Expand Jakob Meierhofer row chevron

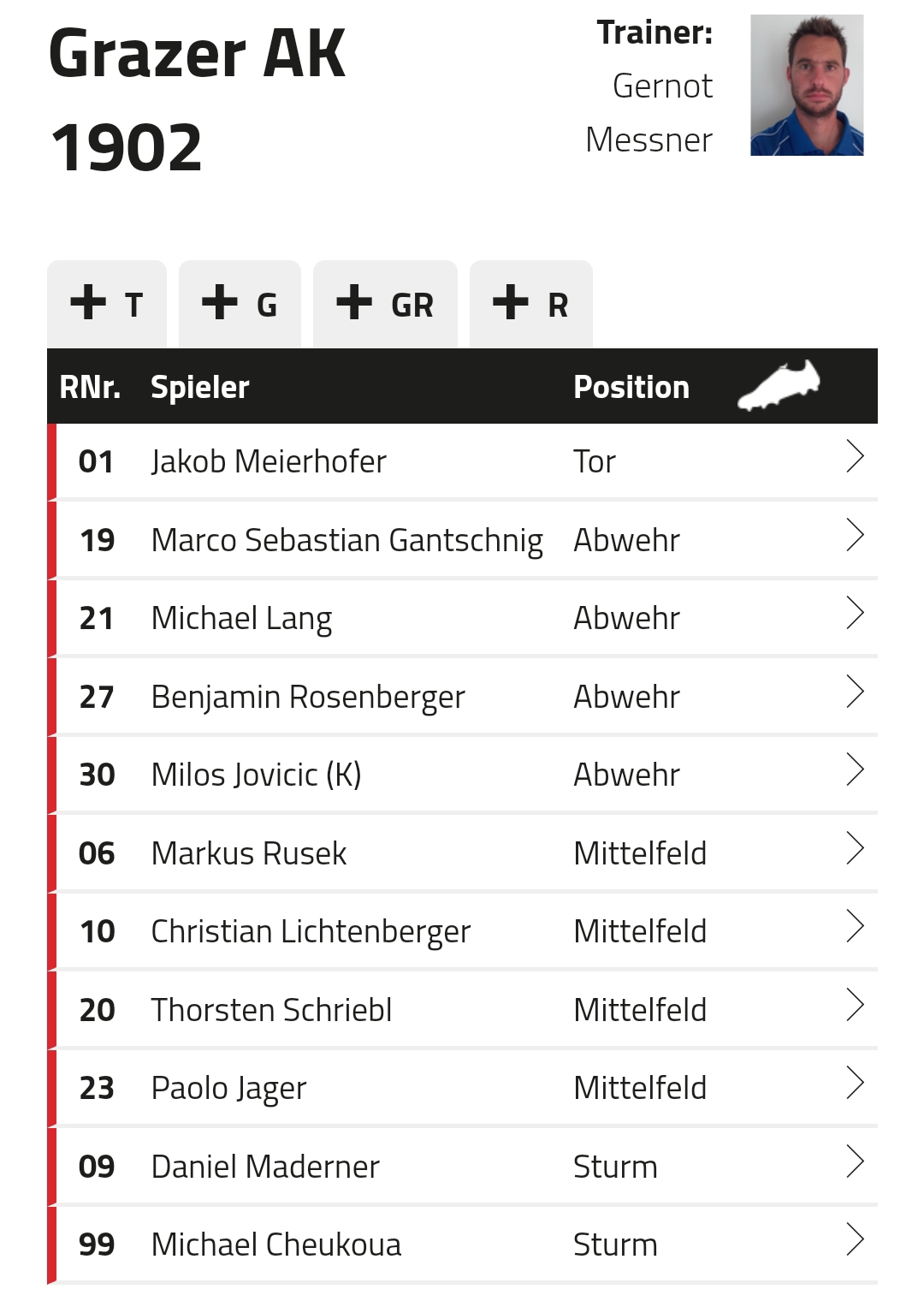(x=855, y=456)
